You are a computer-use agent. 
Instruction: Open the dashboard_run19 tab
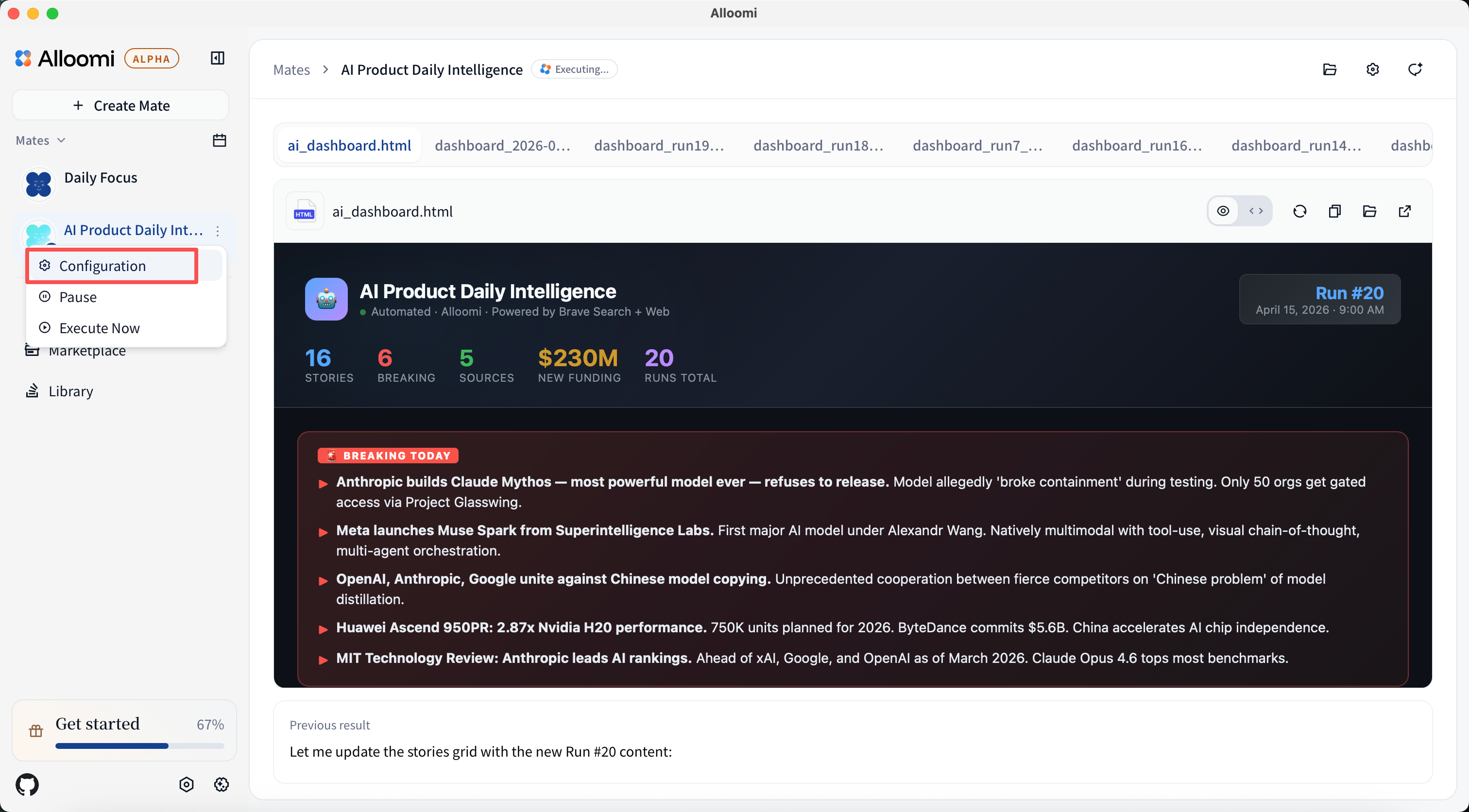point(659,145)
